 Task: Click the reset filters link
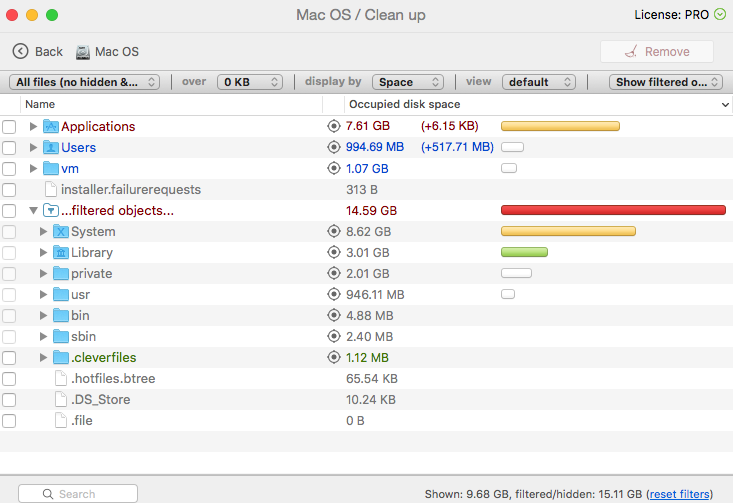(679, 494)
